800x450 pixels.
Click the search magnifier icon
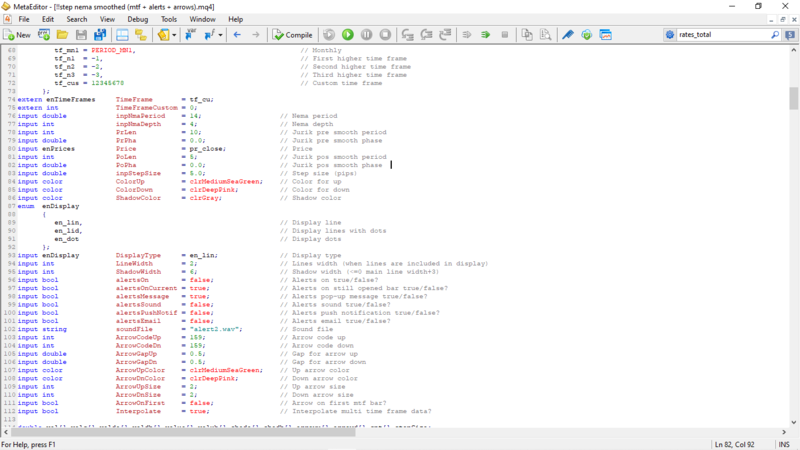774,35
